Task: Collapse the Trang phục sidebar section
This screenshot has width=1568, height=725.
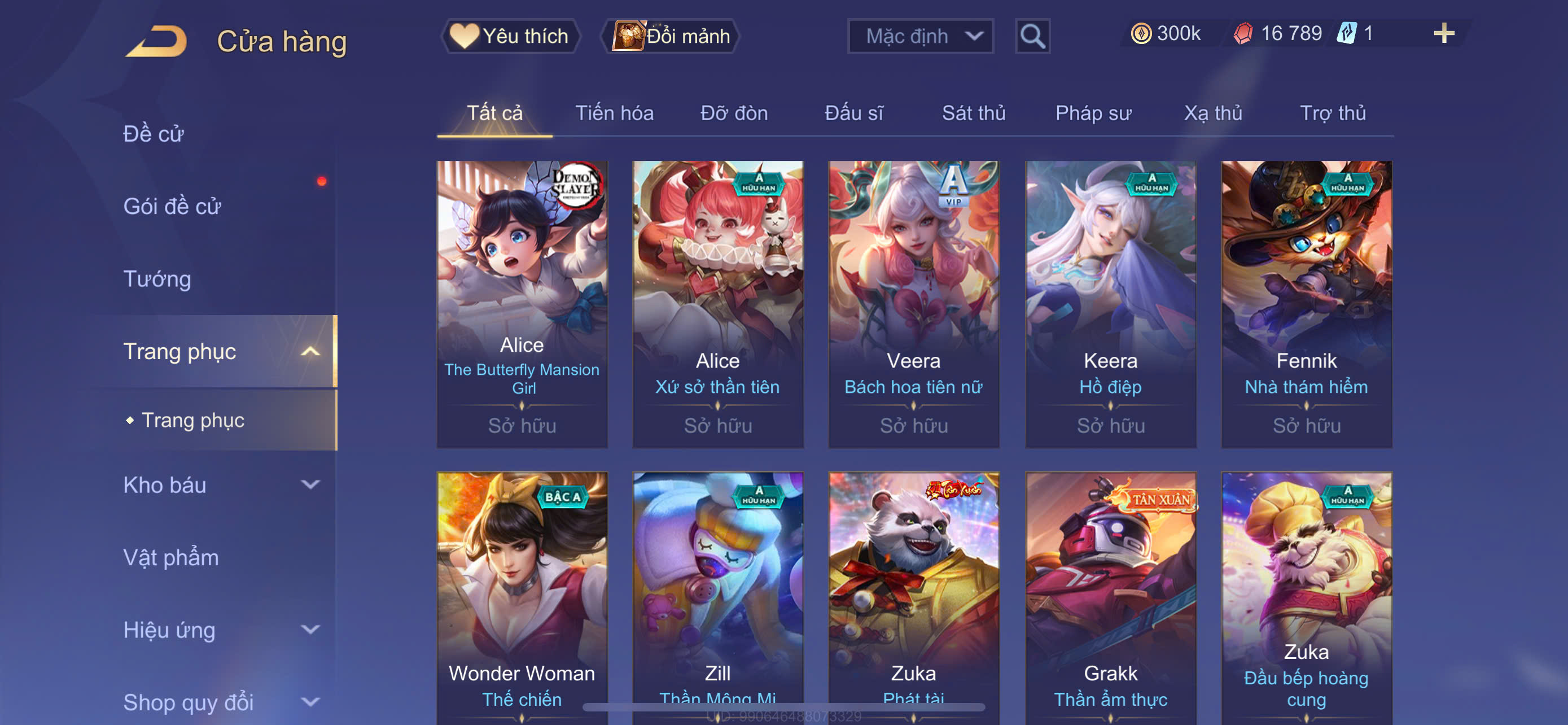Action: click(310, 352)
